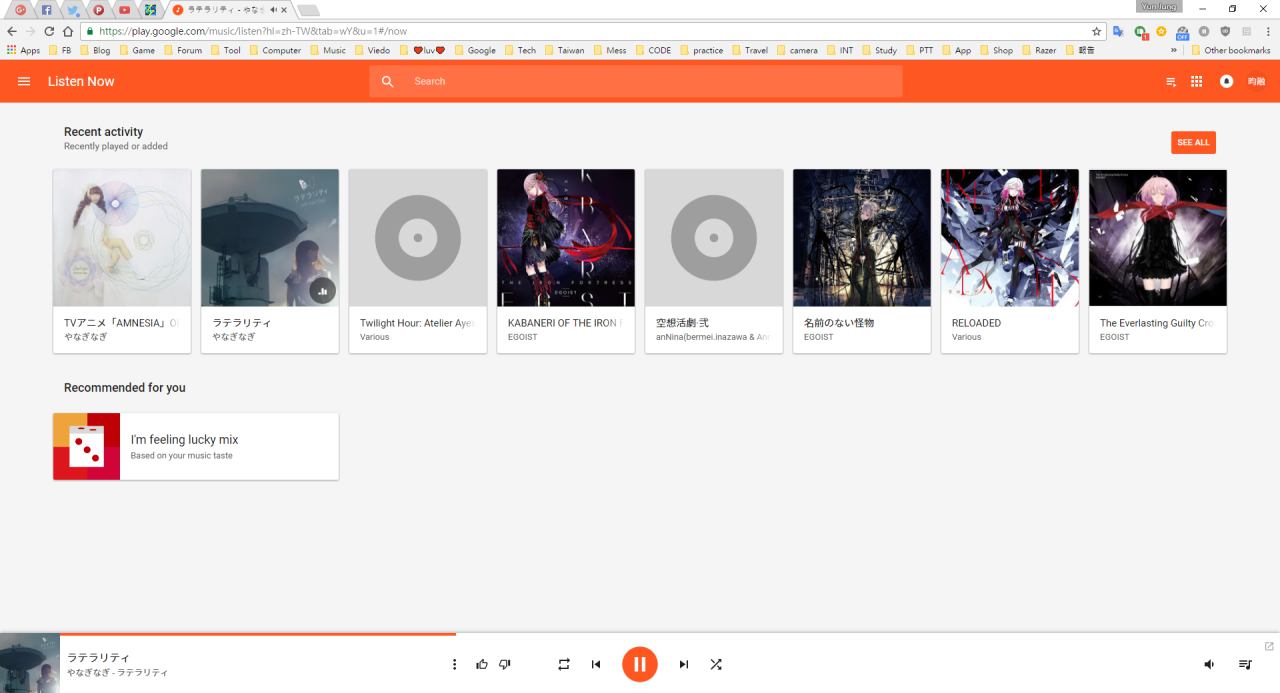Click the address bar URL
Image resolution: width=1280 pixels, height=693 pixels.
[253, 31]
